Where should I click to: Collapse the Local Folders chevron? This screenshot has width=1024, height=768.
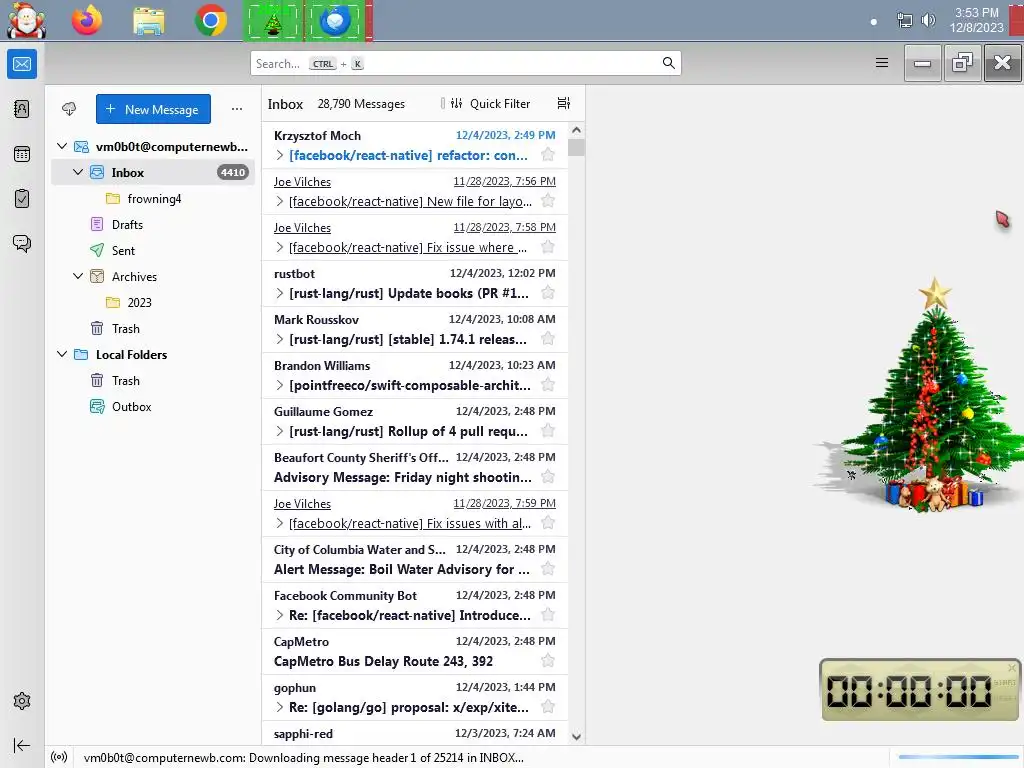point(62,355)
